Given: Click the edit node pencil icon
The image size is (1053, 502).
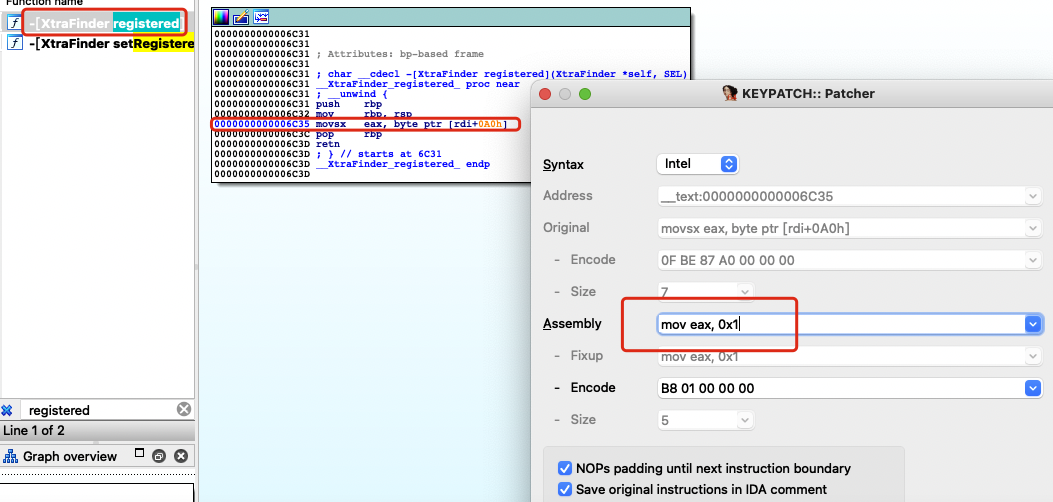Looking at the screenshot, I should pos(241,17).
